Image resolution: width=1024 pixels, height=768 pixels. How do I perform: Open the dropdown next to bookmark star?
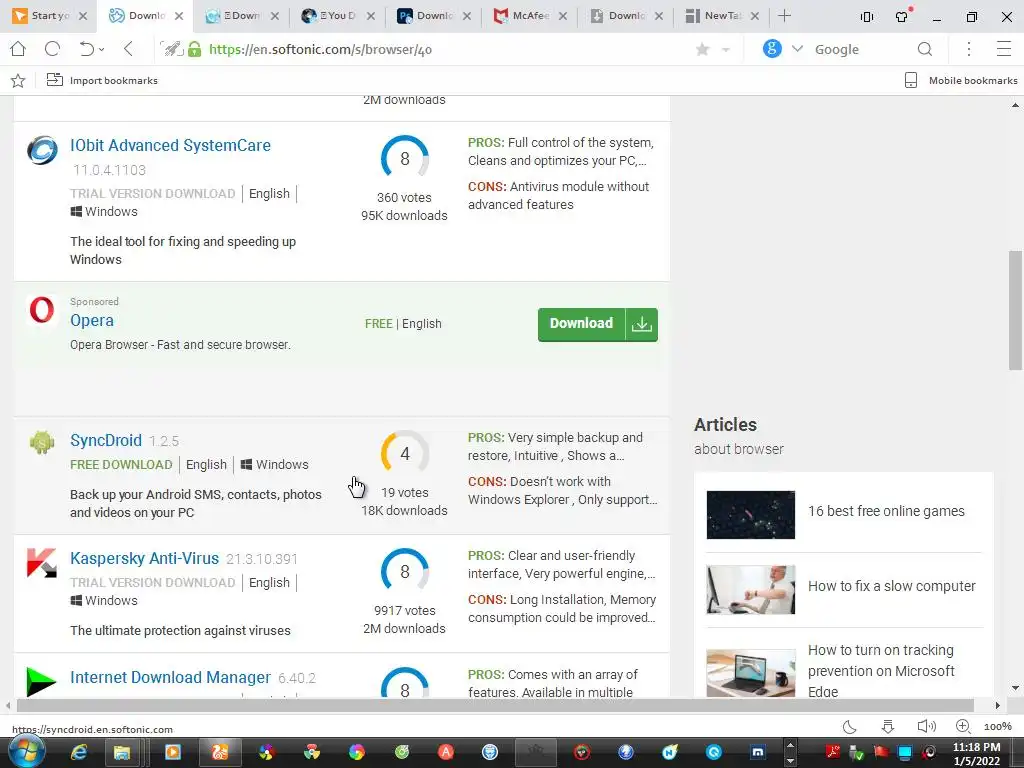(726, 50)
